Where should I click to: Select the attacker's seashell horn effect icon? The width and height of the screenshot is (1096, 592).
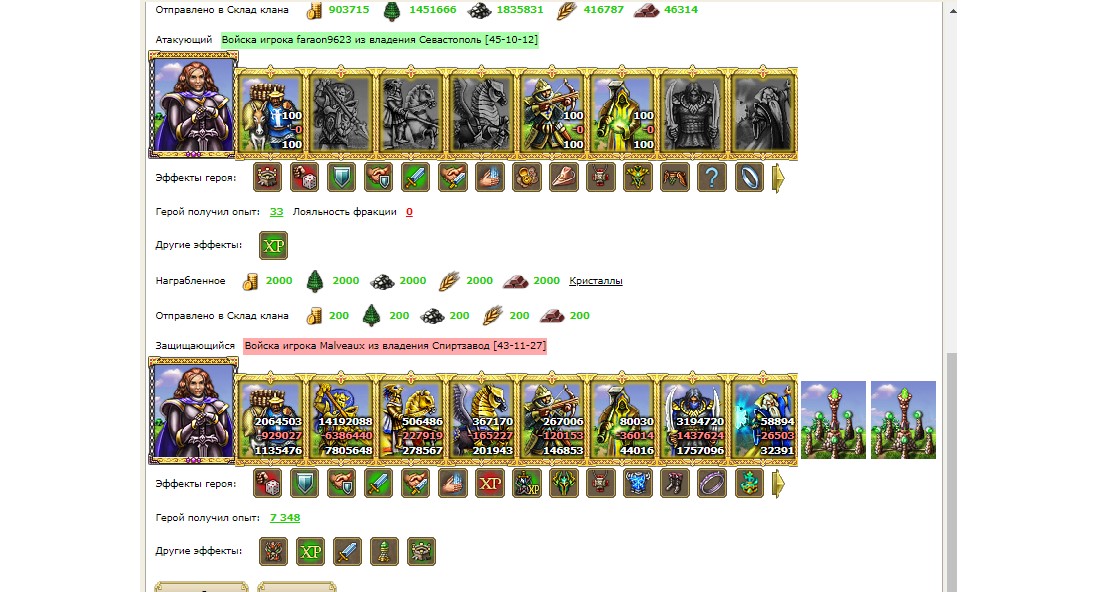(563, 178)
